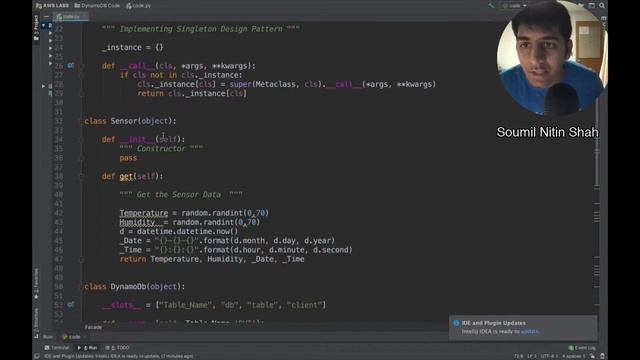Click the 4 spaces indent indicator

point(574,356)
